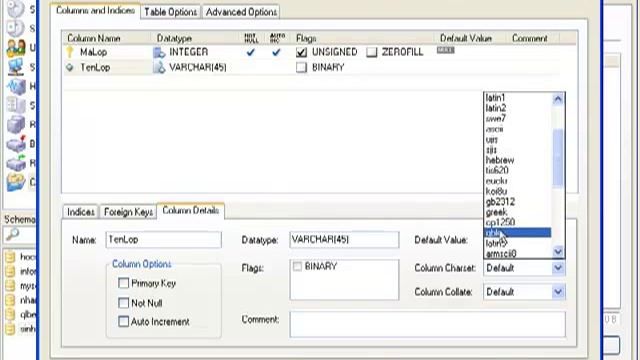Select the 'mys' schema database icon

pos(11,286)
